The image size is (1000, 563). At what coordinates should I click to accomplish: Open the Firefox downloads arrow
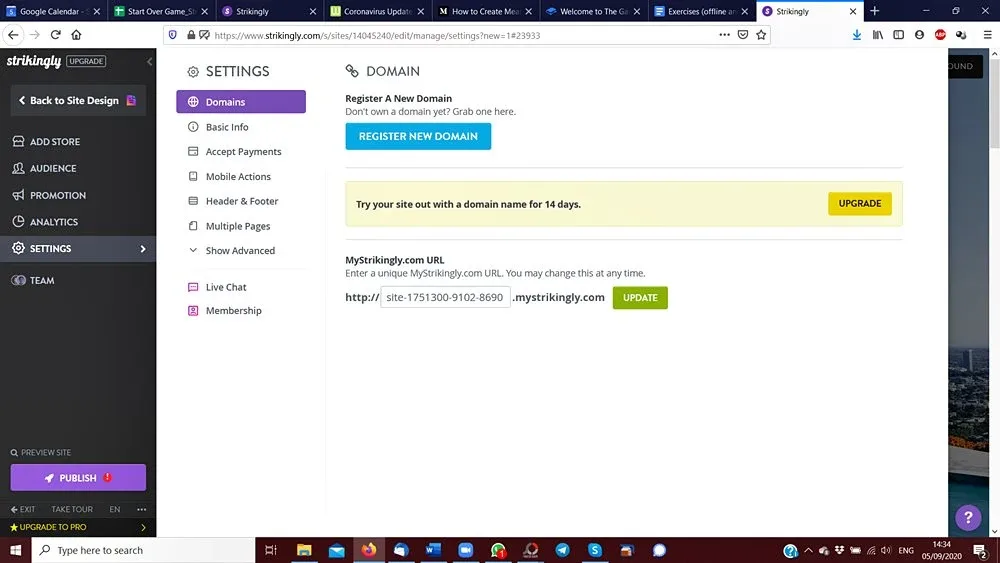tap(857, 35)
